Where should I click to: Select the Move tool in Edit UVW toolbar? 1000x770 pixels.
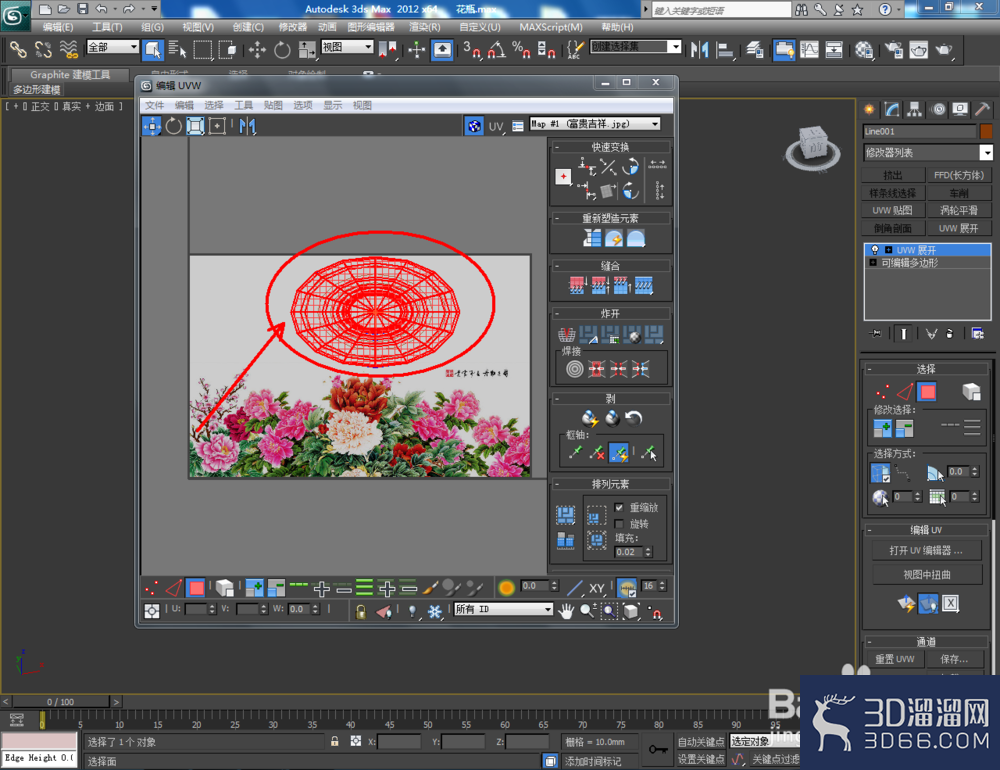[x=152, y=126]
